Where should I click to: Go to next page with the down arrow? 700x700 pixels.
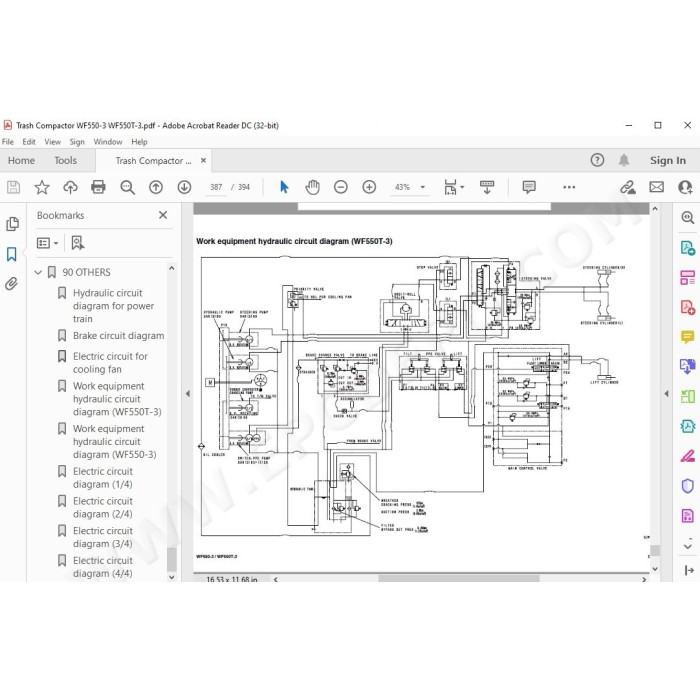point(184,187)
